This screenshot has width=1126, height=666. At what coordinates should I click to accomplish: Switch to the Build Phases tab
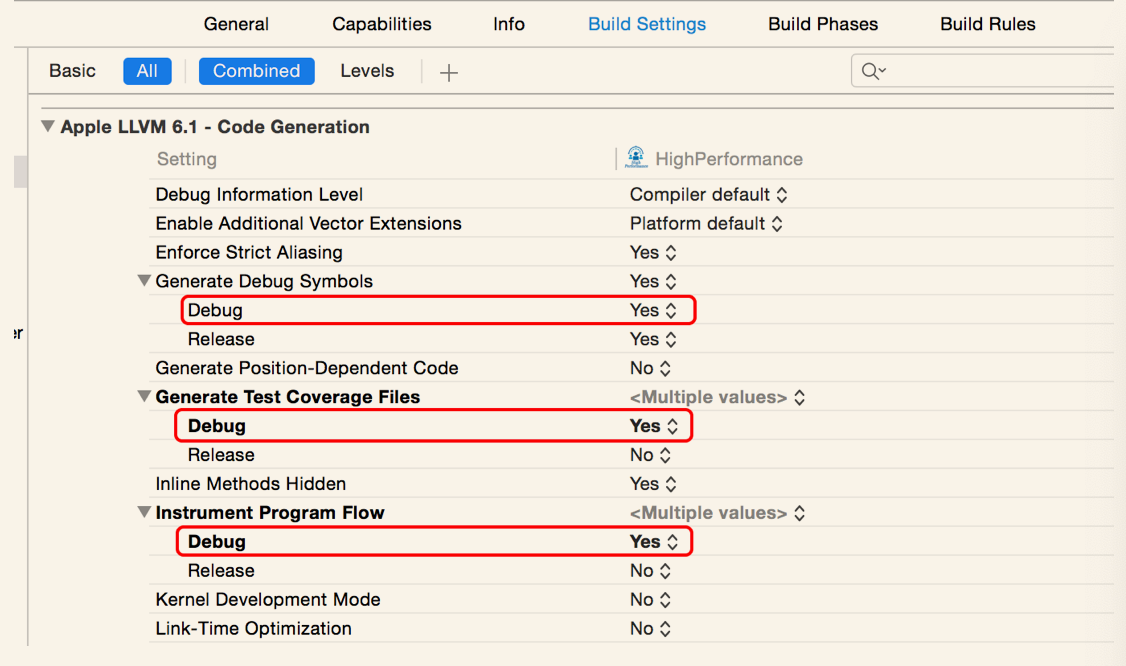click(823, 23)
